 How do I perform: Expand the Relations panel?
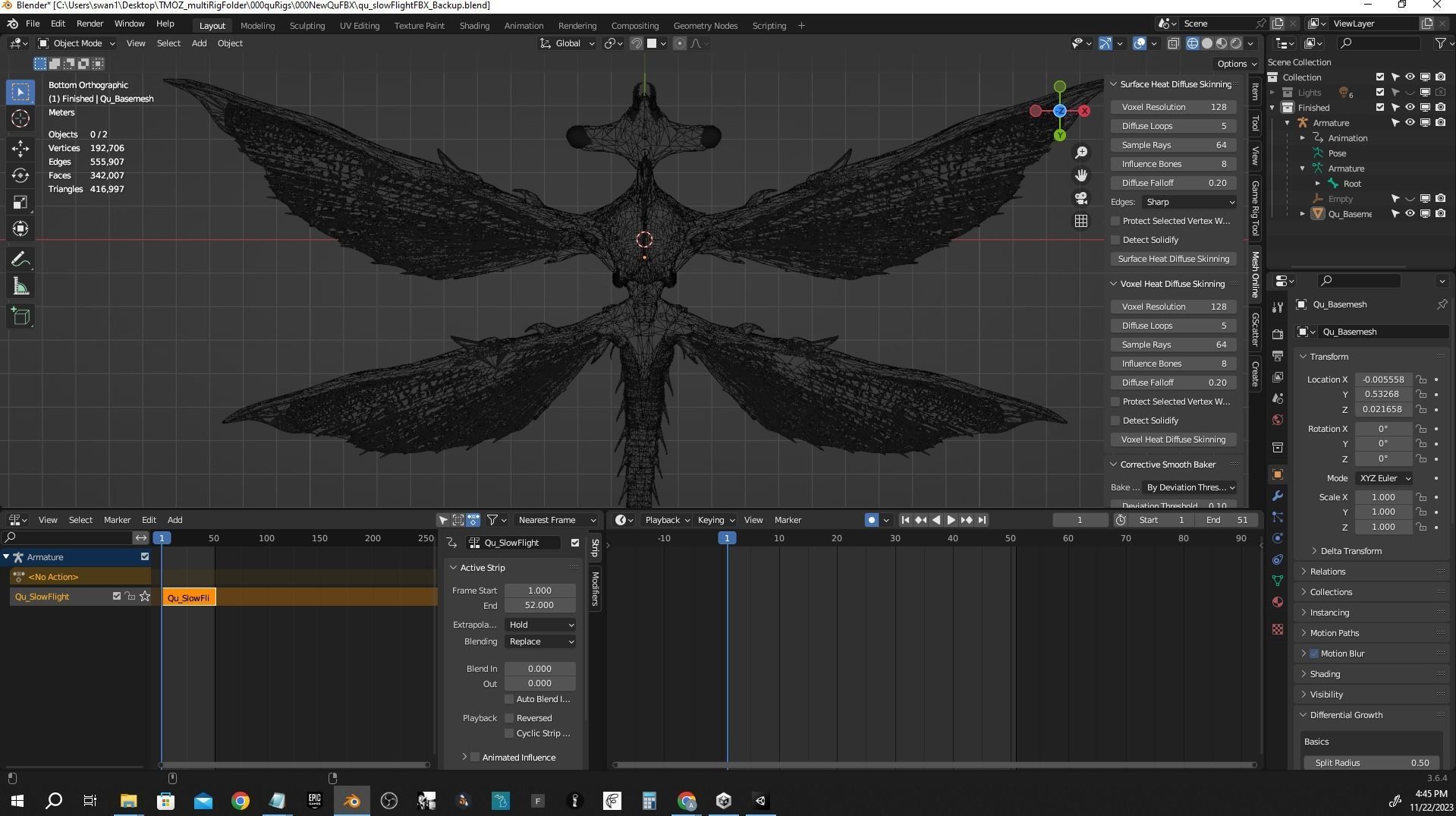click(x=1327, y=572)
